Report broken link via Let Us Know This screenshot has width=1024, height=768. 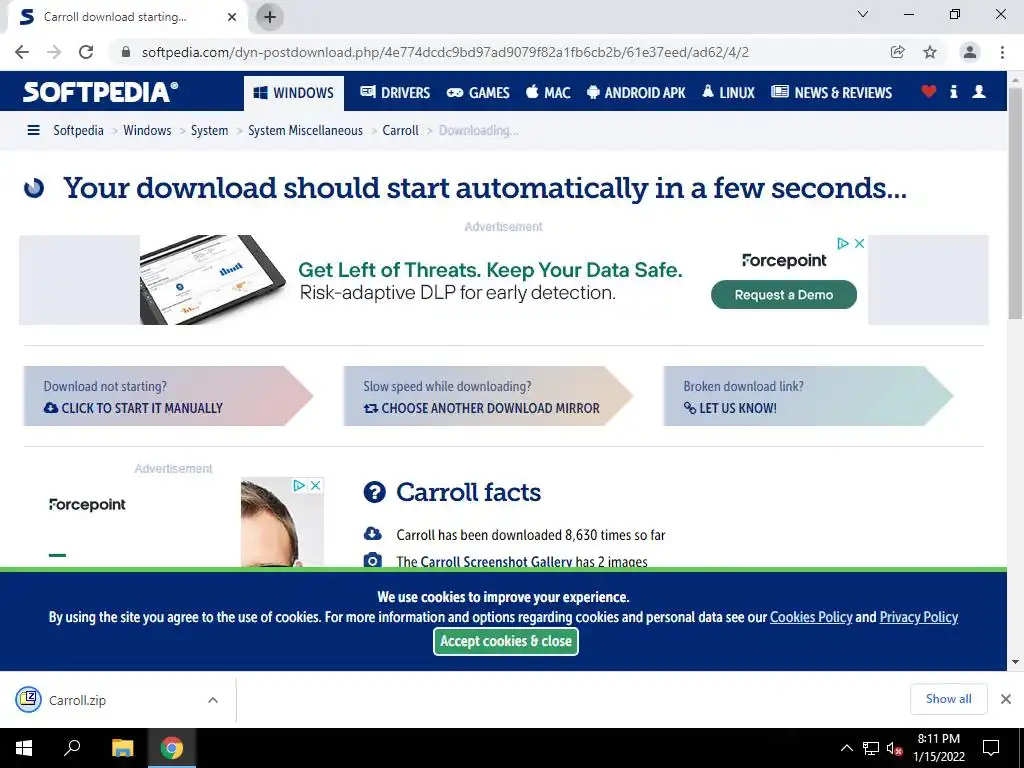(730, 408)
